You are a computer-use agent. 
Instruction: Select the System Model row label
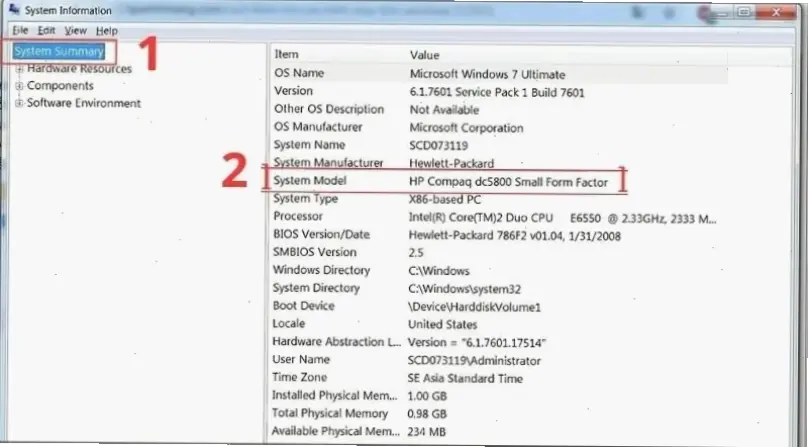point(310,180)
